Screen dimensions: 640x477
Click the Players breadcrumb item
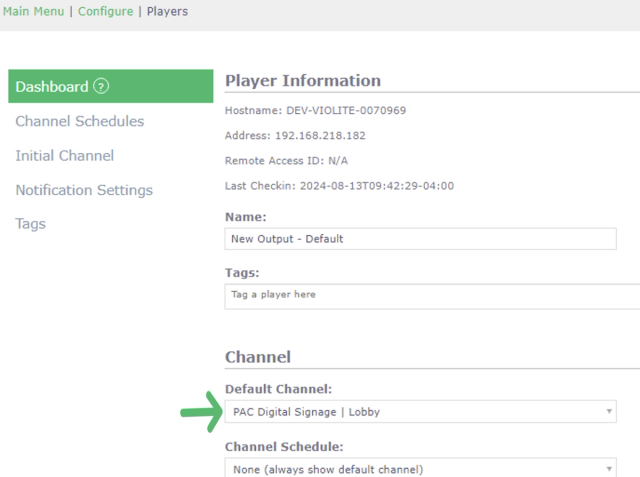coord(167,11)
